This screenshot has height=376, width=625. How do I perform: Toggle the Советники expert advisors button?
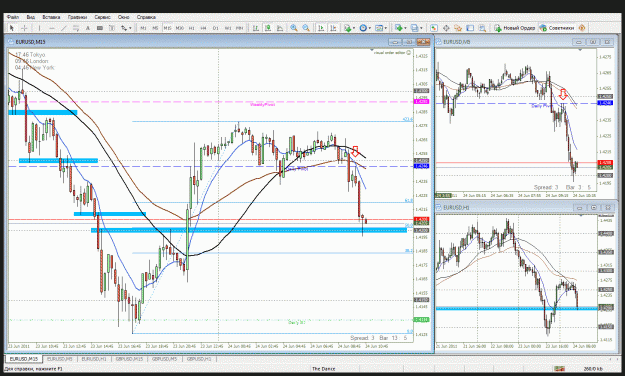point(557,28)
